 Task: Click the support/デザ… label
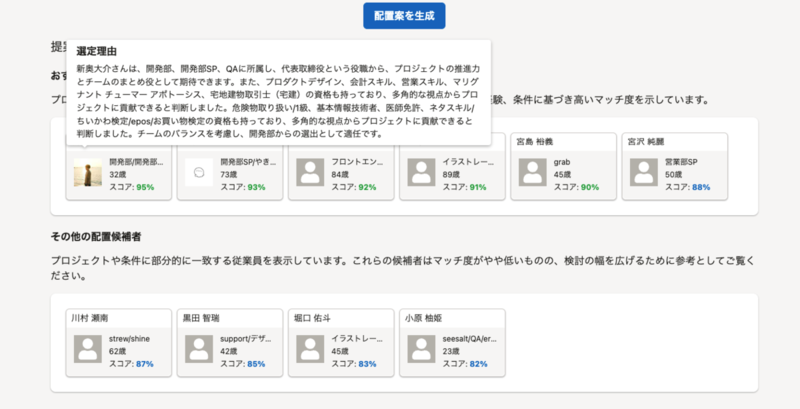pos(246,339)
